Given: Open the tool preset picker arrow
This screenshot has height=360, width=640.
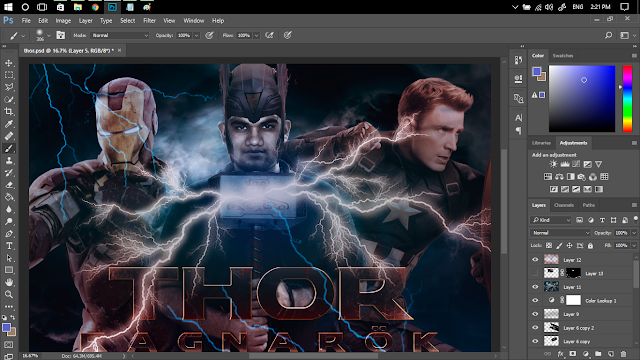Looking at the screenshot, I should (23, 36).
